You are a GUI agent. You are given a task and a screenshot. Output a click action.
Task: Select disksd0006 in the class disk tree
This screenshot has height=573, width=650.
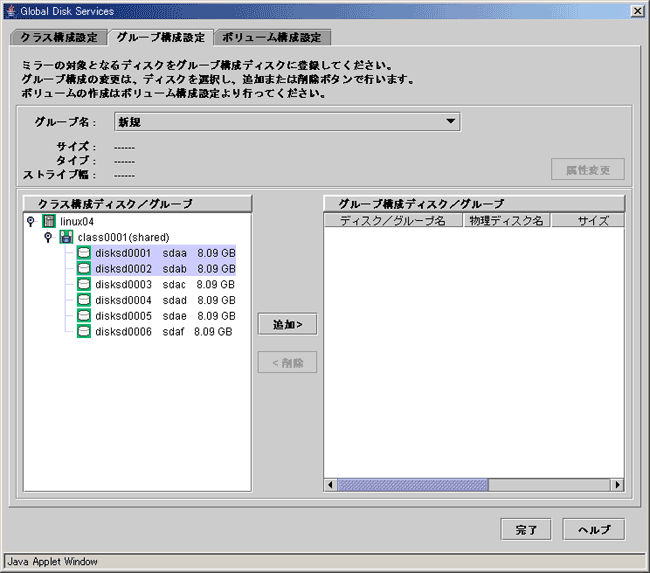point(123,332)
